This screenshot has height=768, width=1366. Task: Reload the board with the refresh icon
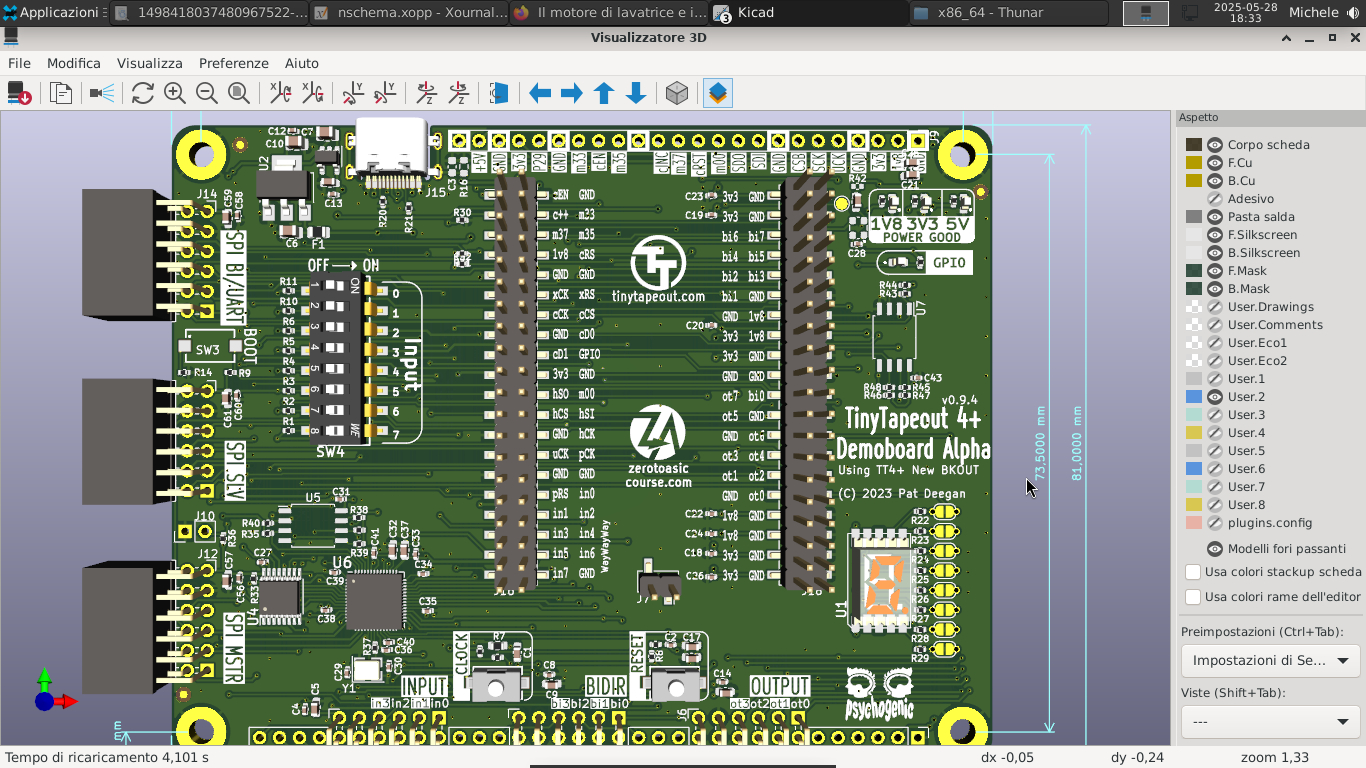pyautogui.click(x=143, y=93)
